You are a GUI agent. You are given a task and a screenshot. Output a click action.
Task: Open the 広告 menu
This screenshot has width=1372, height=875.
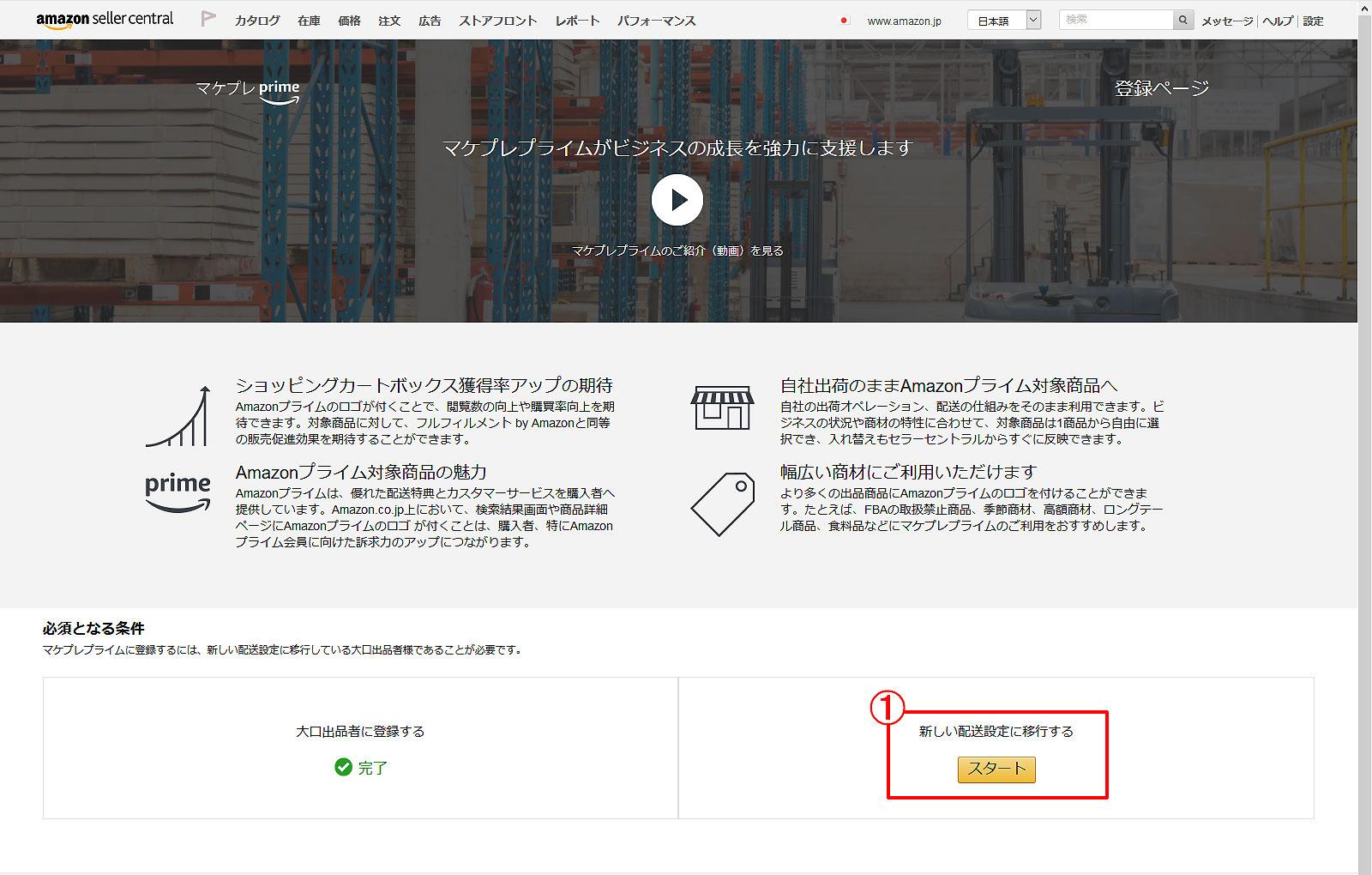pos(430,21)
